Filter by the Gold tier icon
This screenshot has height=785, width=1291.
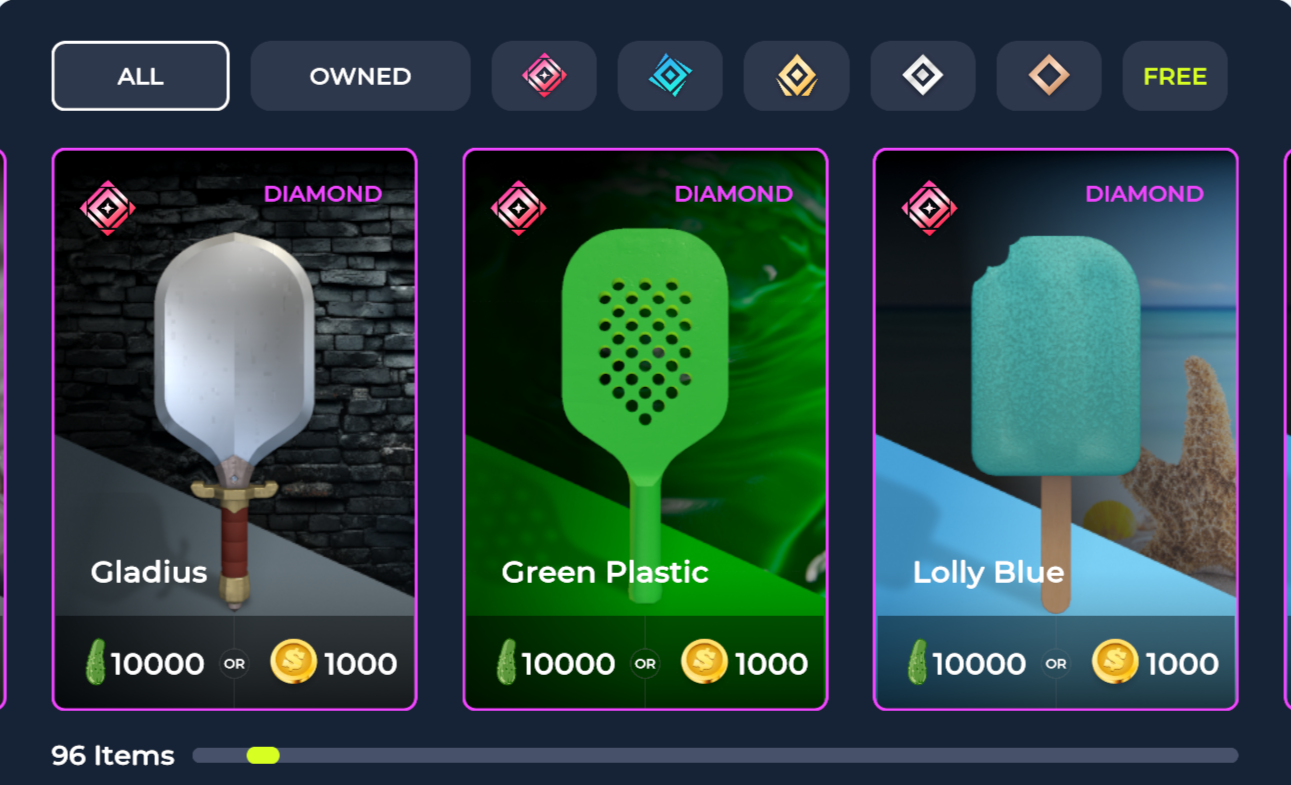796,76
